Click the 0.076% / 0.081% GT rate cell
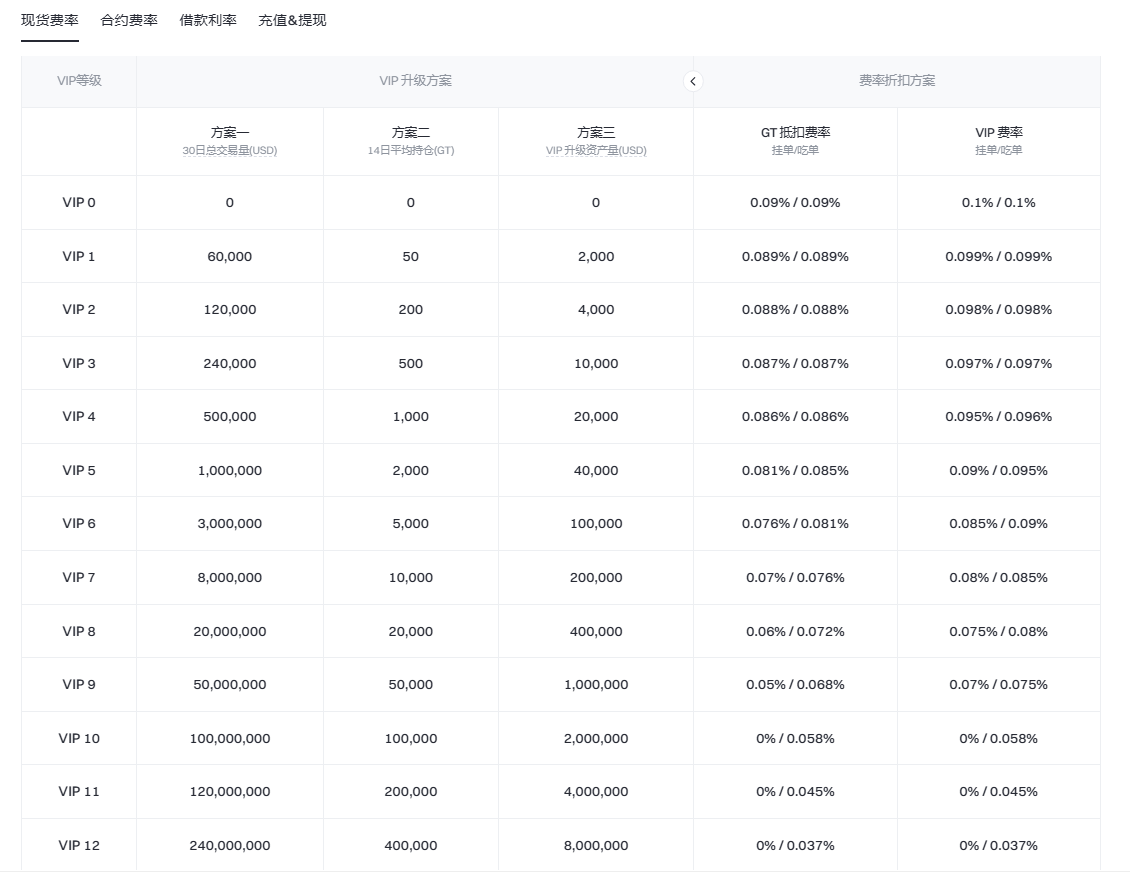The image size is (1130, 872). coord(796,524)
